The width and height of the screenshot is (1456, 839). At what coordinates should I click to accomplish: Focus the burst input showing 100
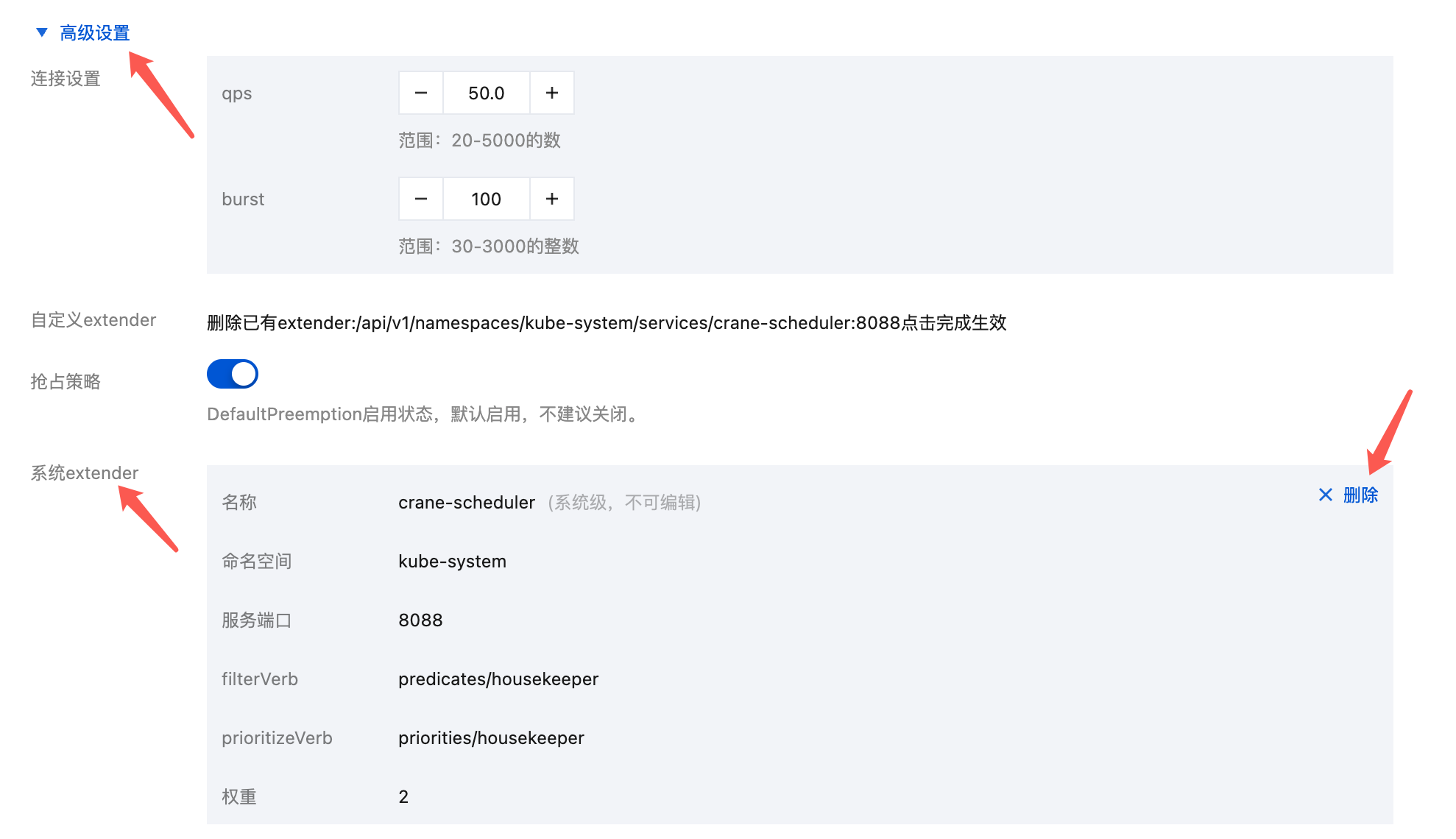coord(486,199)
